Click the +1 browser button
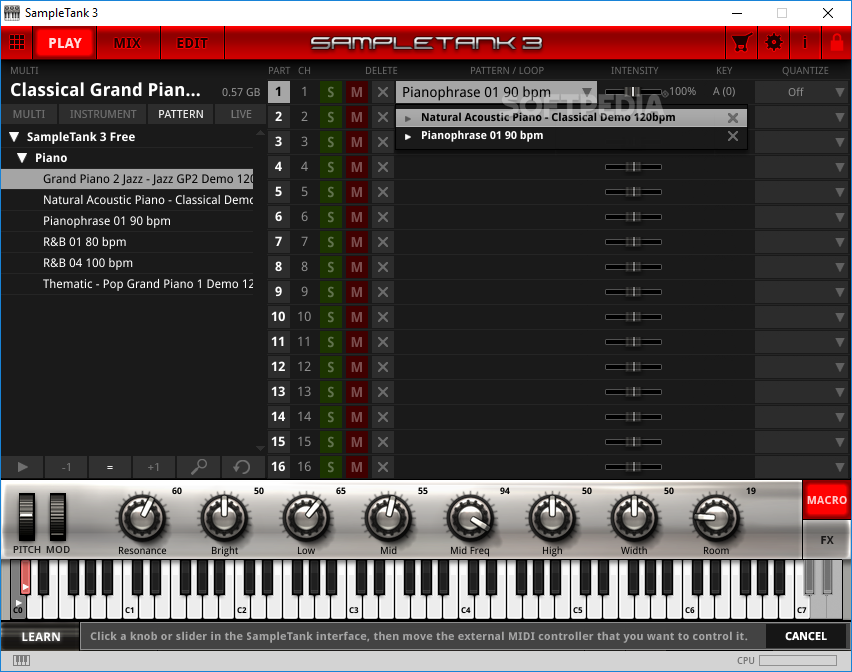Screen dimensions: 852x672 point(154,467)
